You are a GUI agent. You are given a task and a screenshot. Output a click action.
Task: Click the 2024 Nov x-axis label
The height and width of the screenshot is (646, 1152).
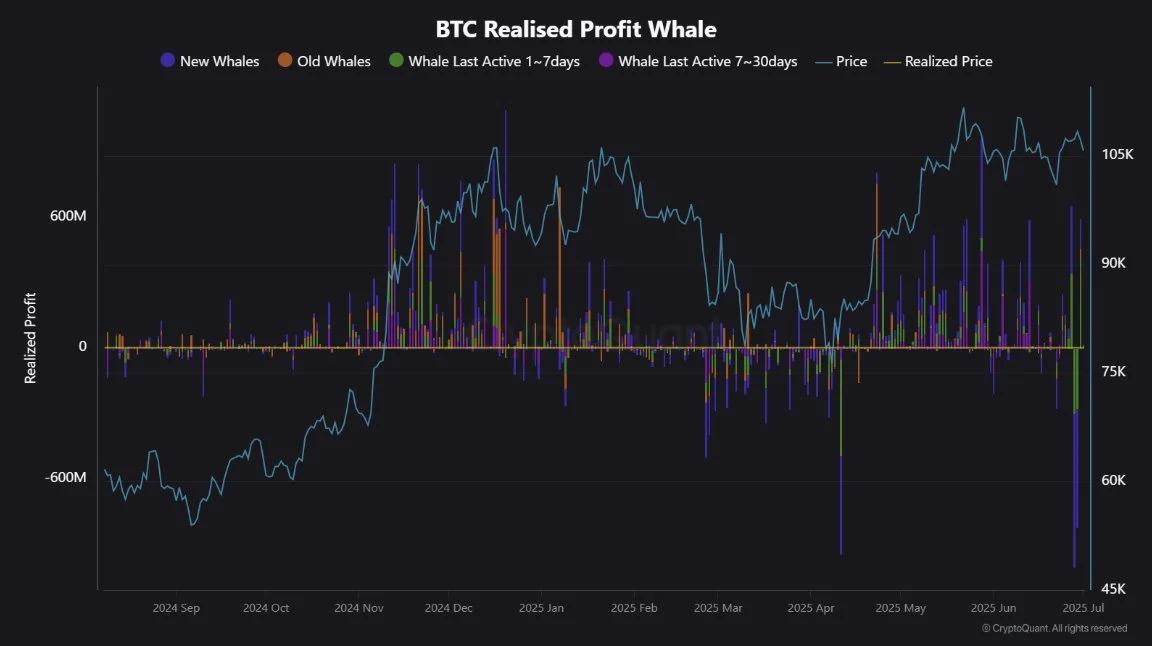pos(359,609)
